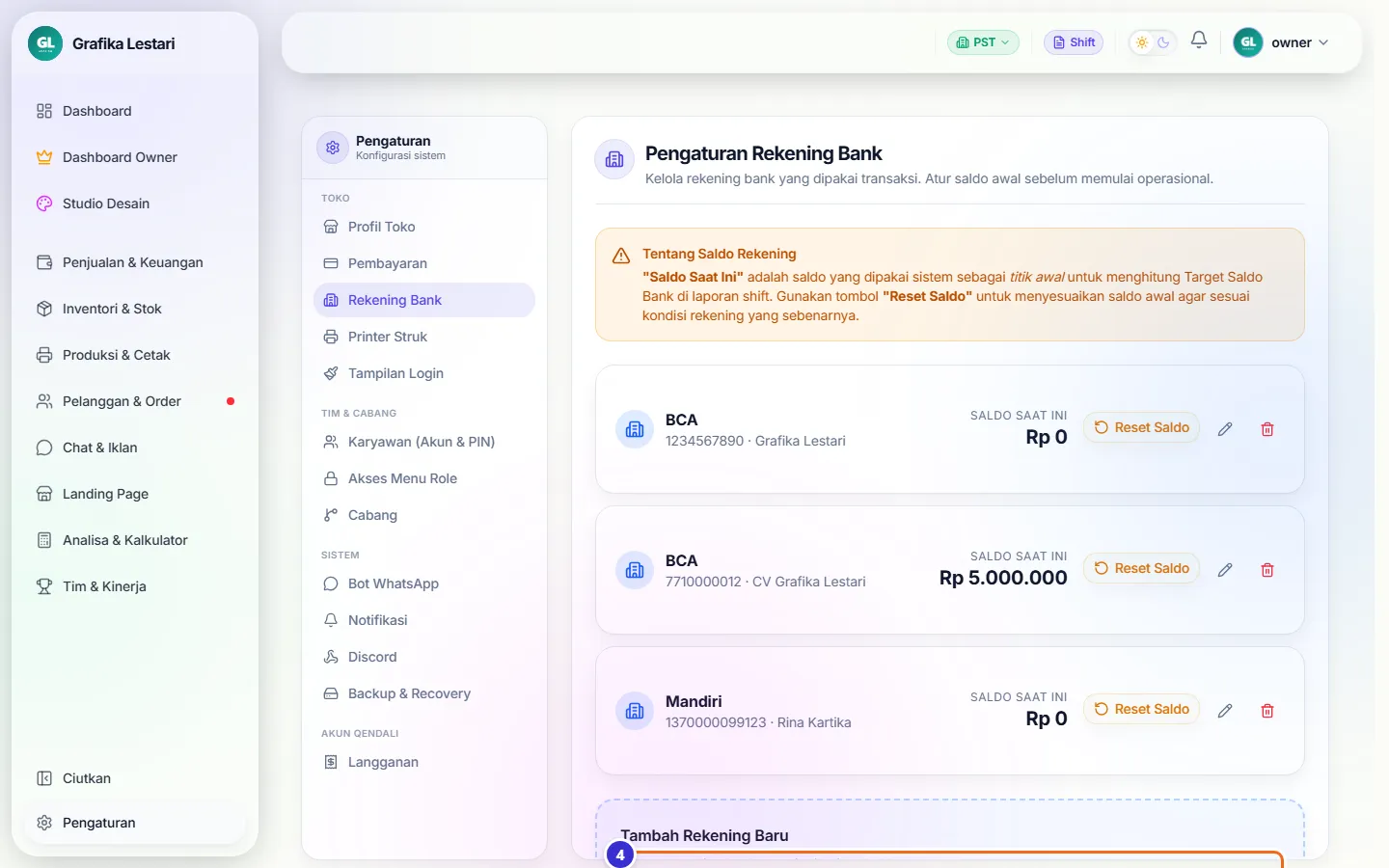Open Bot WhatsApp settings
This screenshot has width=1389, height=868.
point(424,583)
